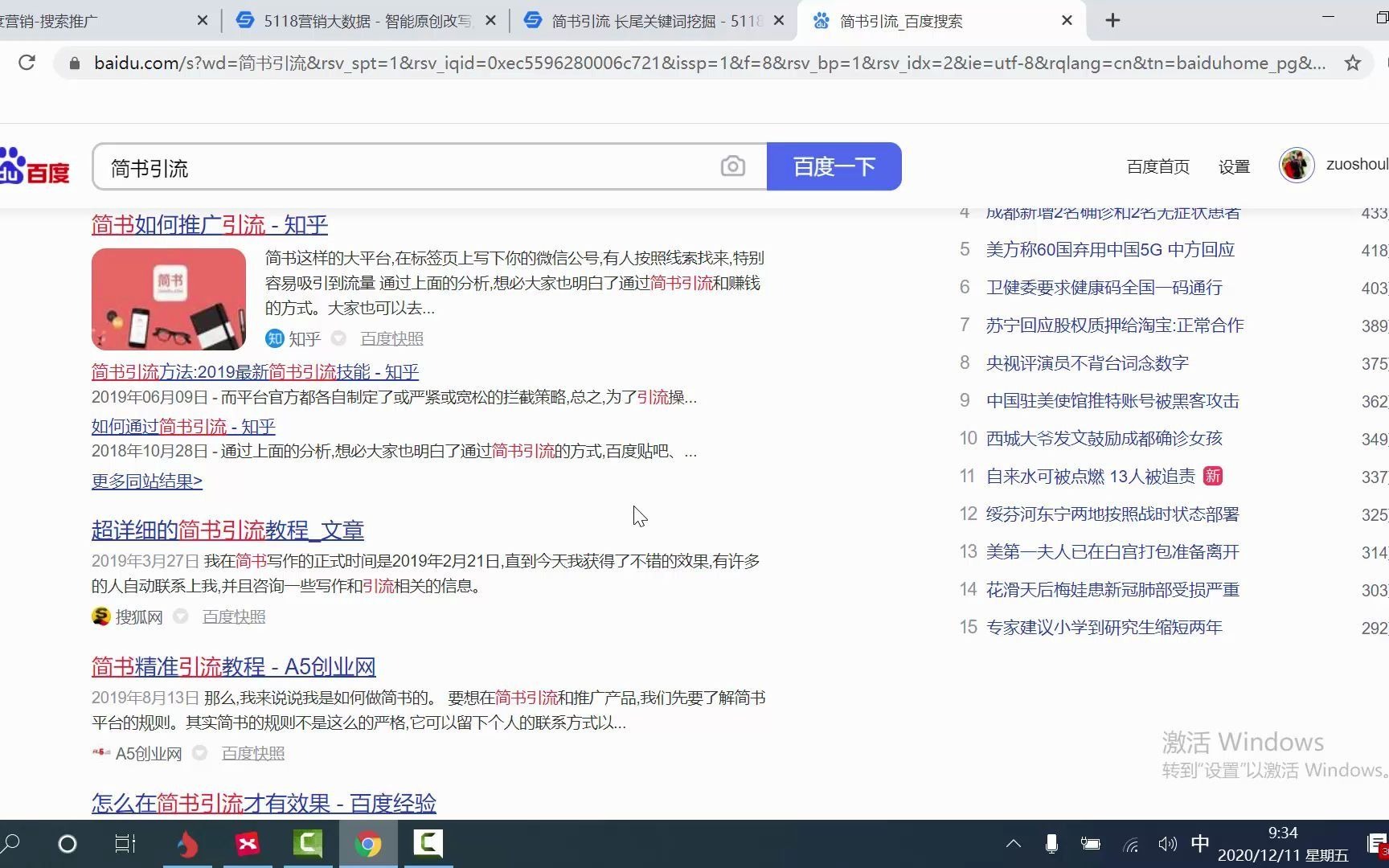Open 超详细的简书引流教程_文章 result
The height and width of the screenshot is (868, 1389).
coord(227,530)
